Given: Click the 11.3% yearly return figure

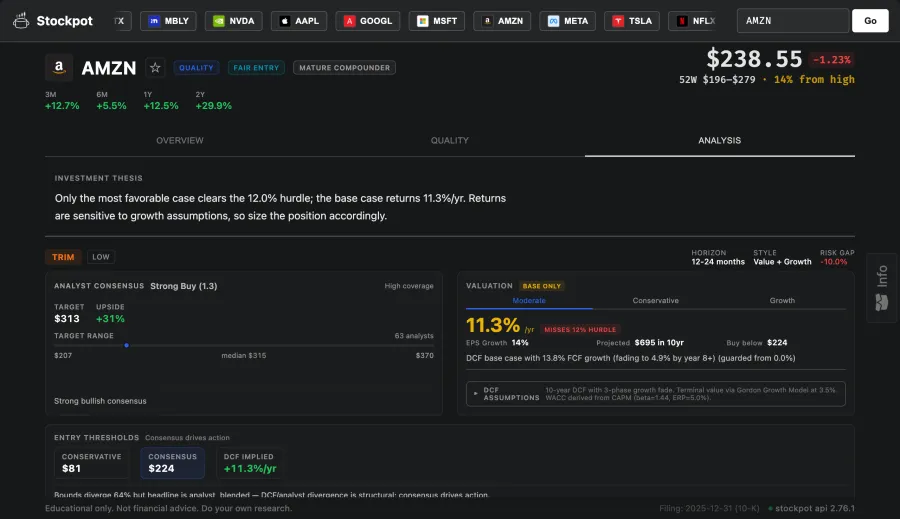Looking at the screenshot, I should [493, 326].
